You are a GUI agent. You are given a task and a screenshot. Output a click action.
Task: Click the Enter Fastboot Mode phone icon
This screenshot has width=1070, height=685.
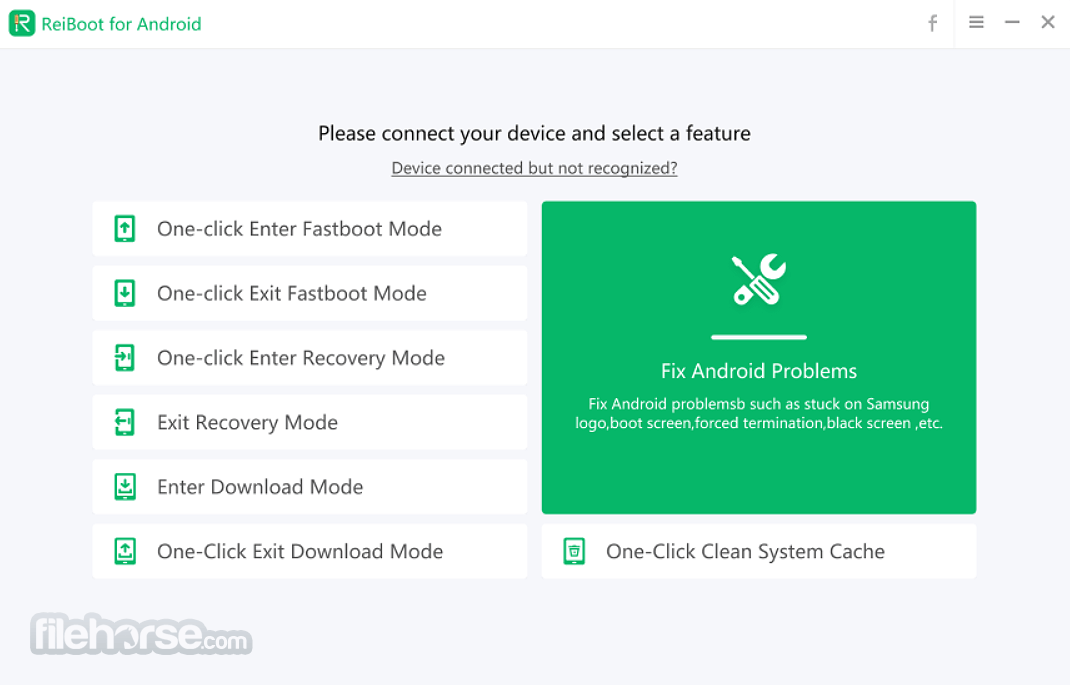click(125, 229)
